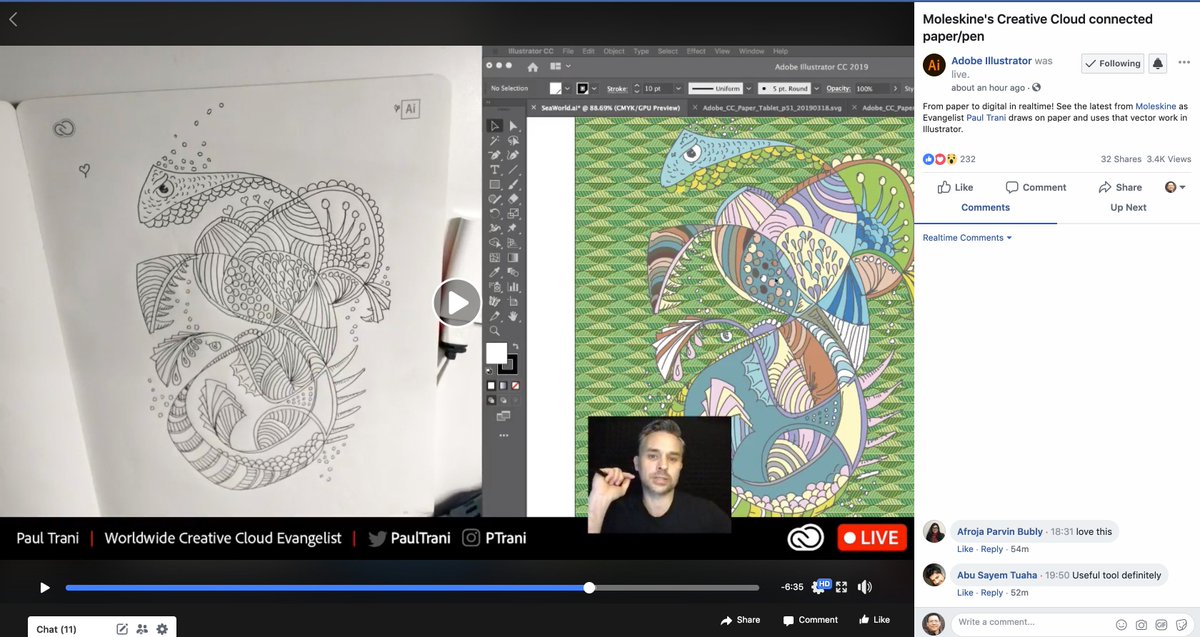Open the fill swatch dropdown in control bar

pos(567,88)
